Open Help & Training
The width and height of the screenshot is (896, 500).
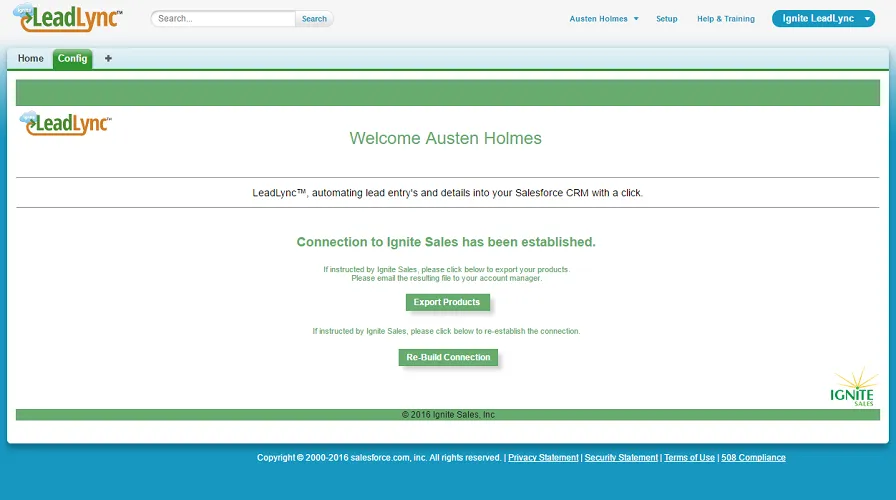point(726,19)
